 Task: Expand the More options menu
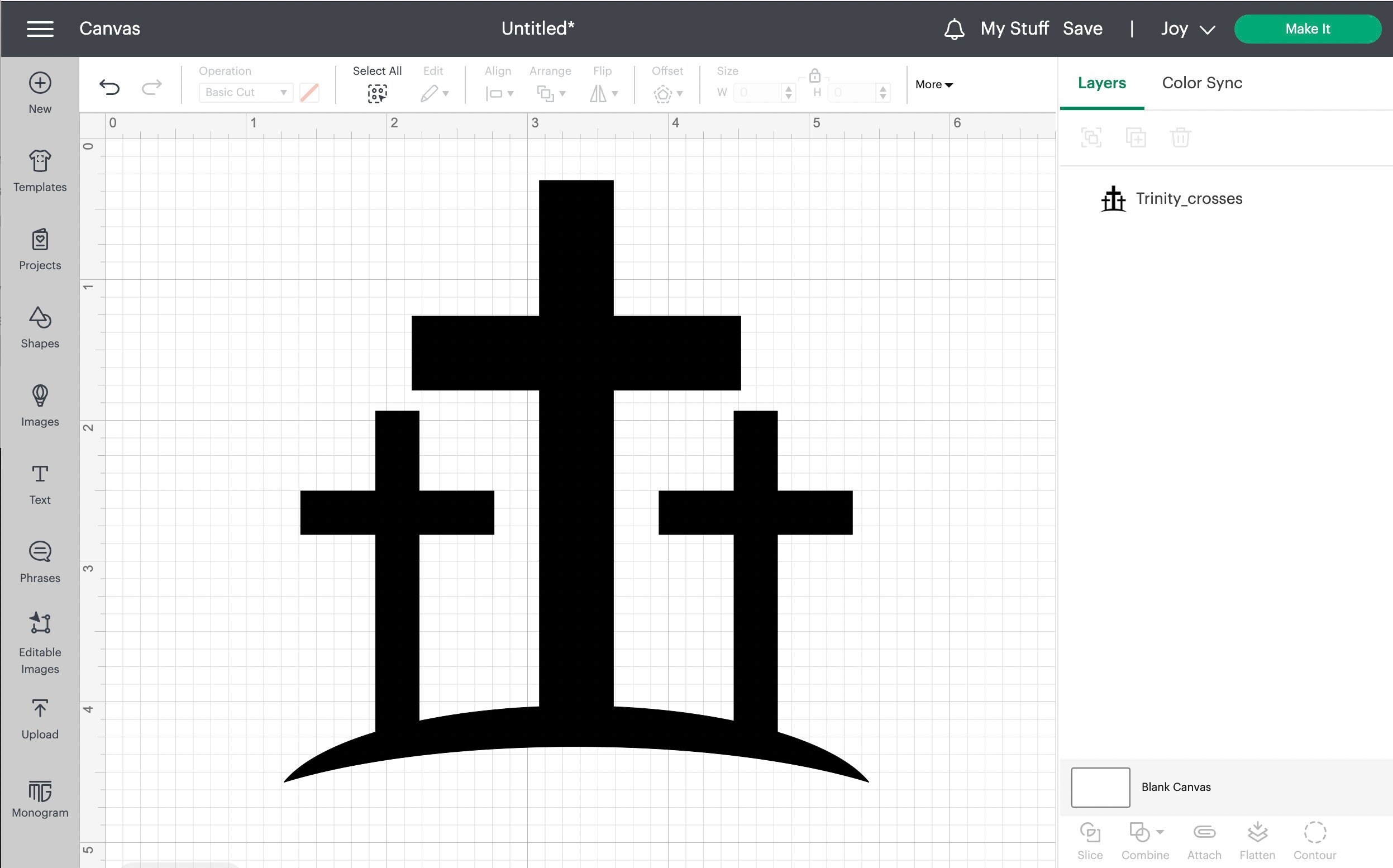(933, 84)
